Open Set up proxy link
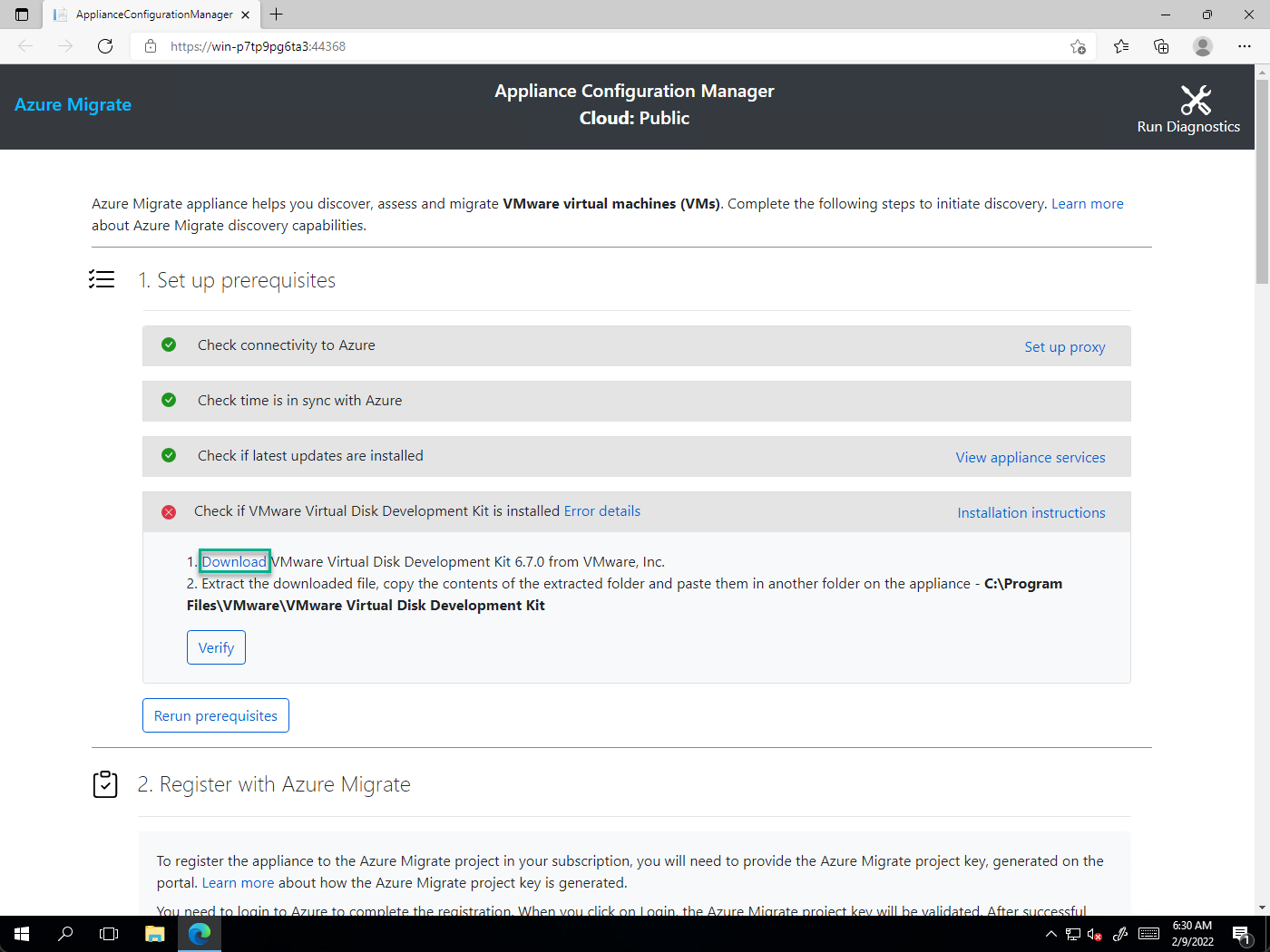The height and width of the screenshot is (952, 1270). (1065, 347)
